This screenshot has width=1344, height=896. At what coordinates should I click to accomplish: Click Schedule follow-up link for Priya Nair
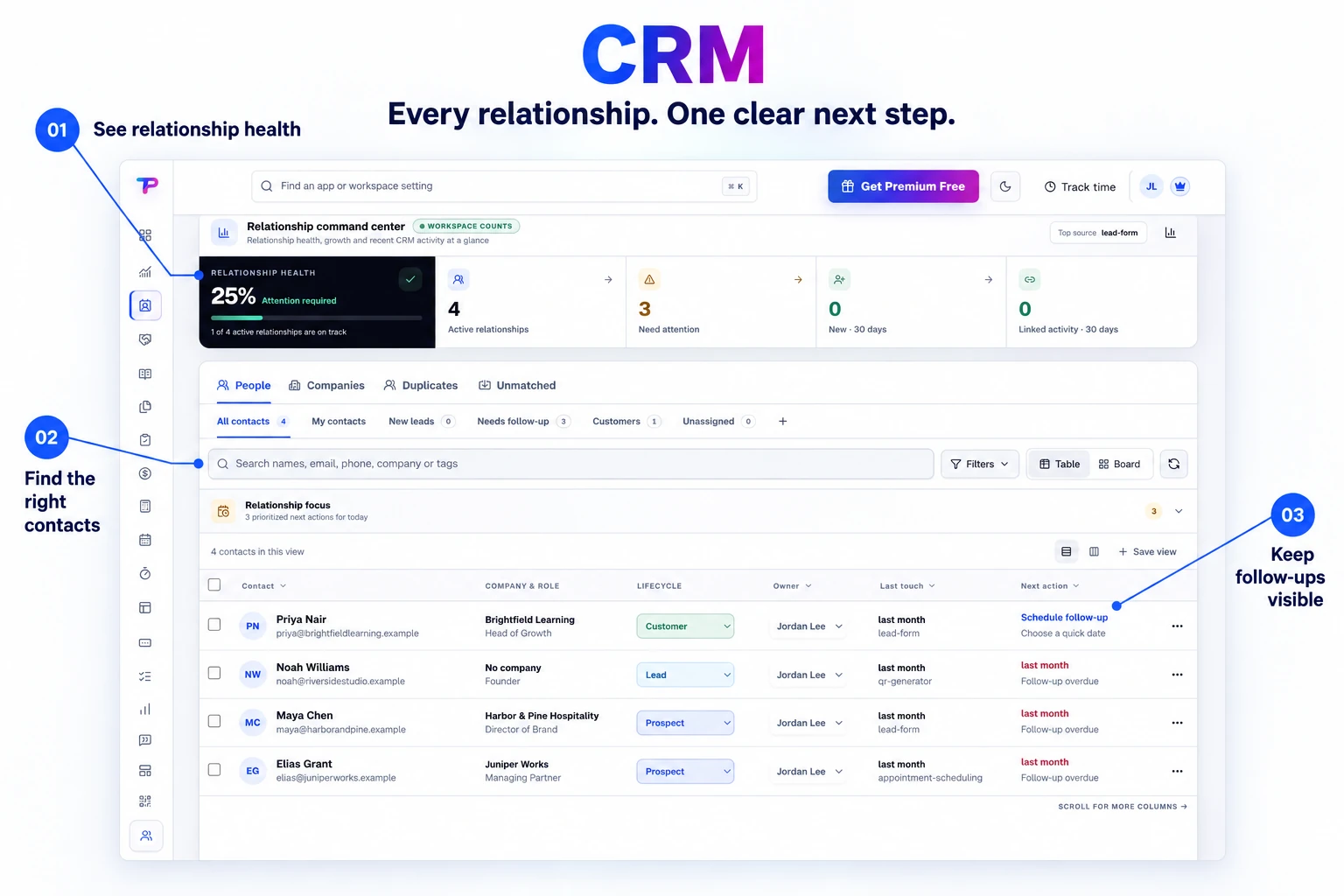1064,618
